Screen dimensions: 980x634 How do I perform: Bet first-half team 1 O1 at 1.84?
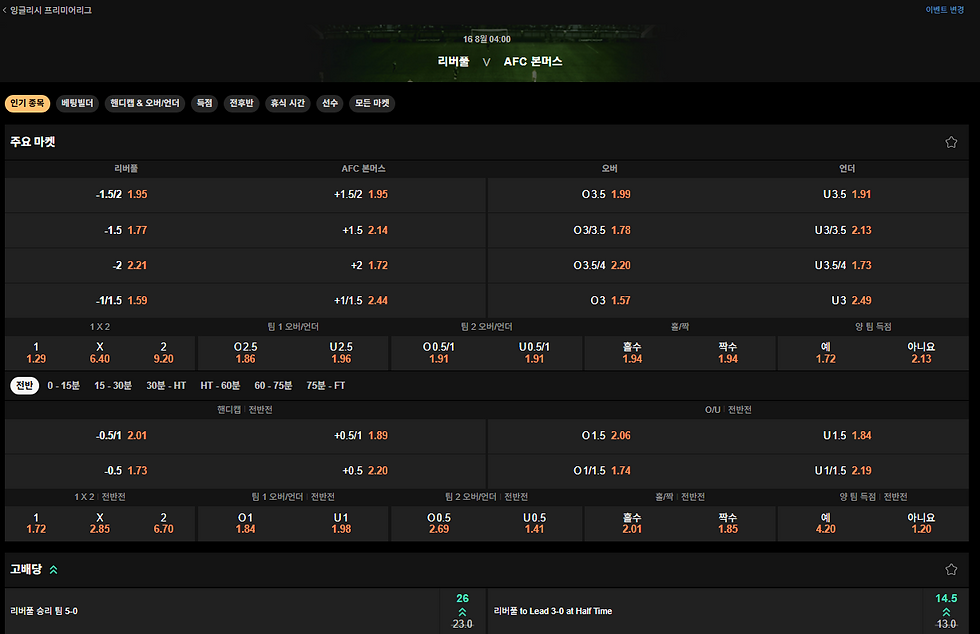point(246,523)
